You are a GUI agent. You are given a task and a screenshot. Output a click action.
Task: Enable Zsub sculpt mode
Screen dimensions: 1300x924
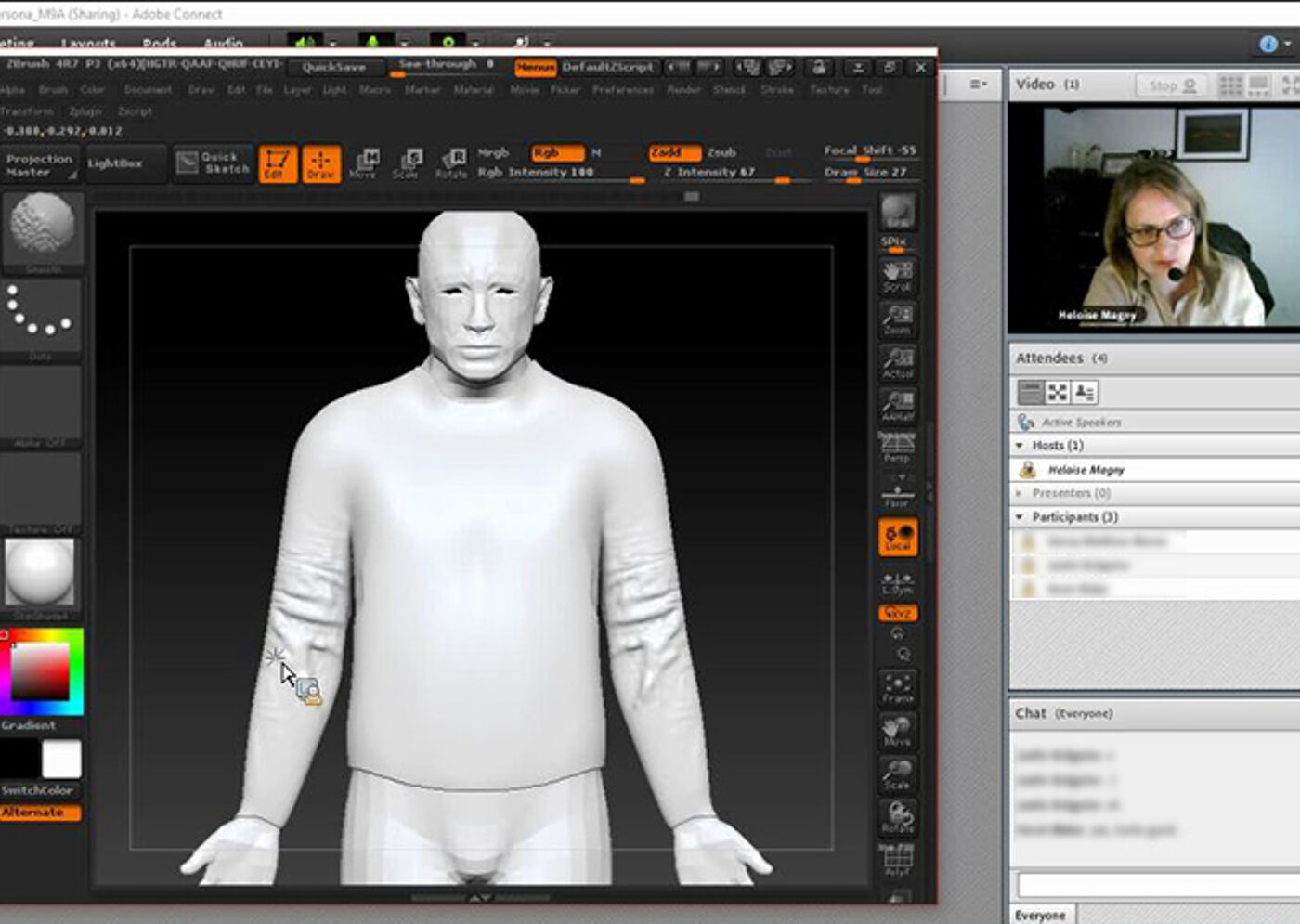coord(721,152)
